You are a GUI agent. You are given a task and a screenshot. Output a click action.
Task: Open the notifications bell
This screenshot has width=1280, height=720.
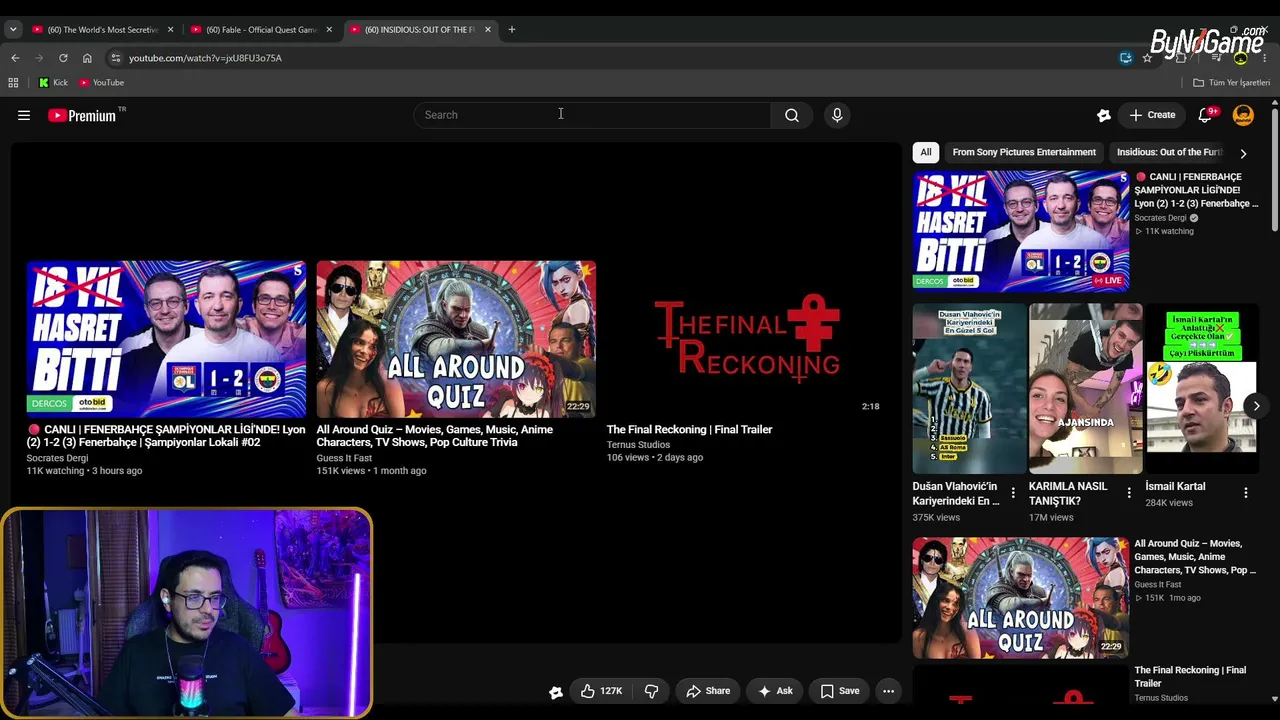pos(1206,115)
